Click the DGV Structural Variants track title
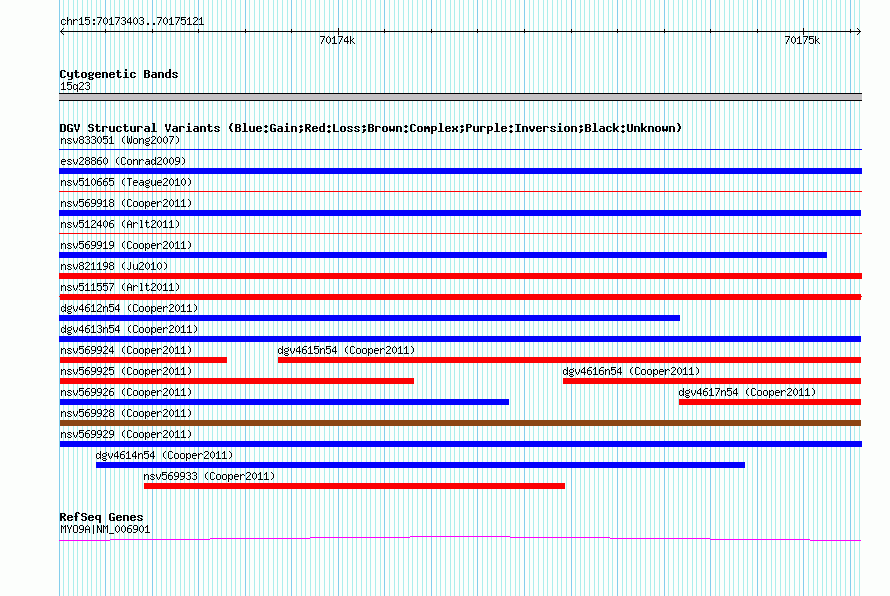The height and width of the screenshot is (596, 890). (371, 128)
